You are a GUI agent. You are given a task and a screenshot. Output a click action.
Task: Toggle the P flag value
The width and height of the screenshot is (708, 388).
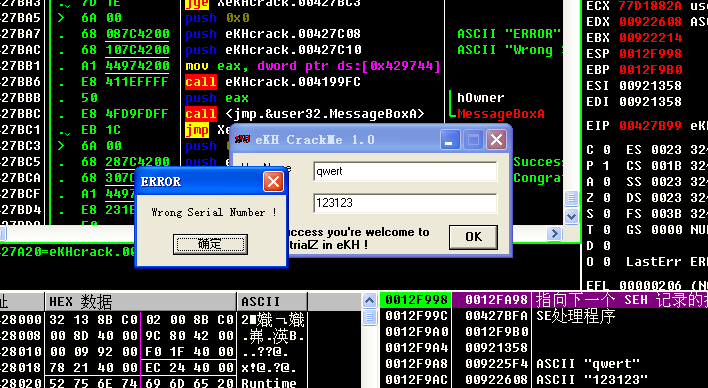click(607, 166)
